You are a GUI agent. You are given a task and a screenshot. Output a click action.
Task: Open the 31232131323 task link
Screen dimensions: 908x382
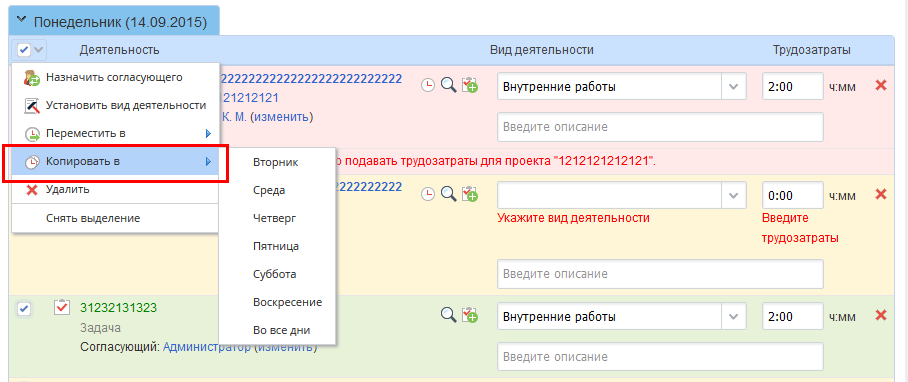coord(119,307)
